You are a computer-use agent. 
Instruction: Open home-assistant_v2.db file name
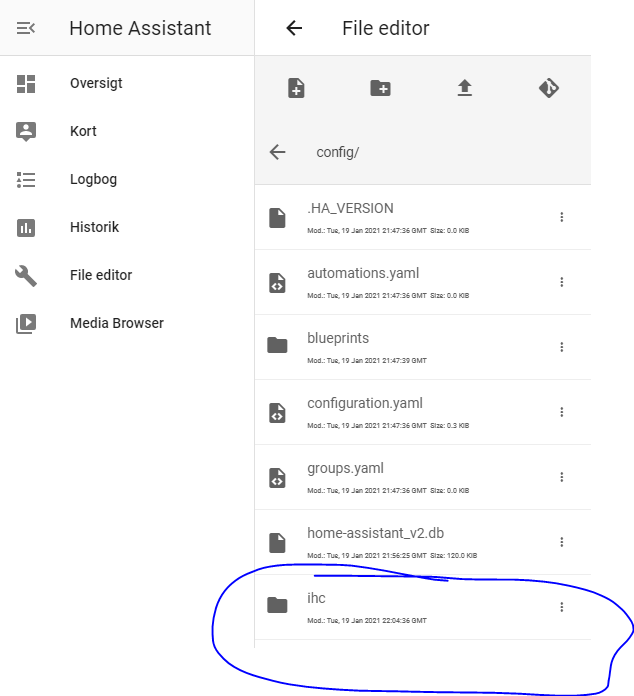click(x=376, y=533)
